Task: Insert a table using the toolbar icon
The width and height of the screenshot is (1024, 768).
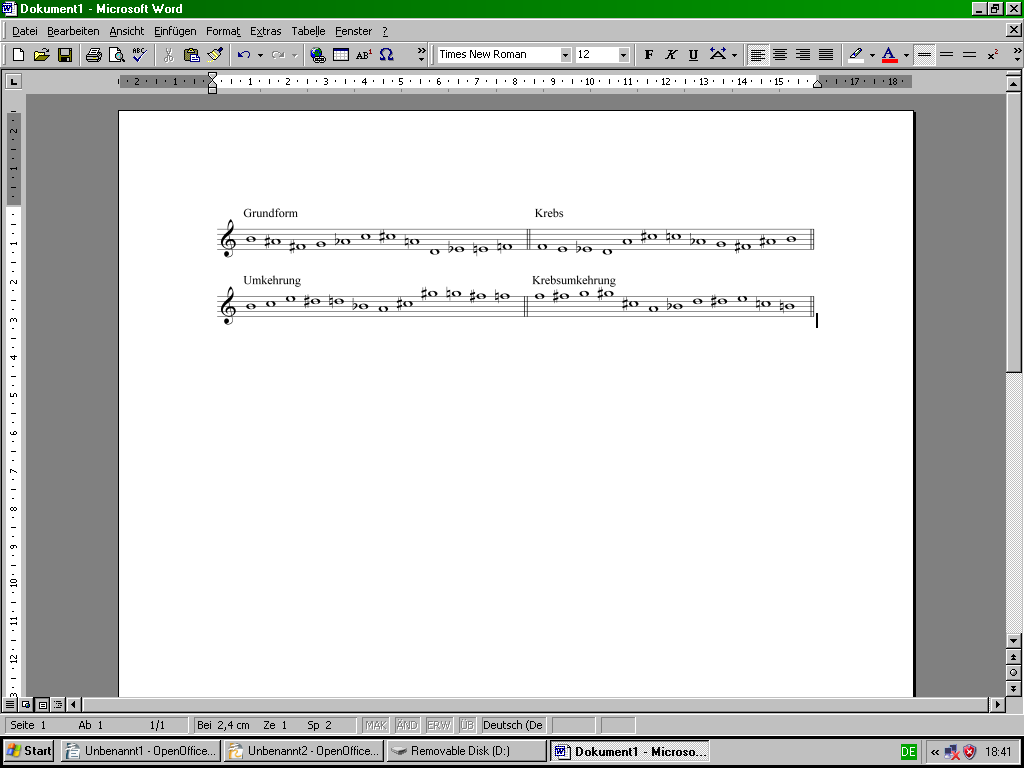Action: click(341, 55)
